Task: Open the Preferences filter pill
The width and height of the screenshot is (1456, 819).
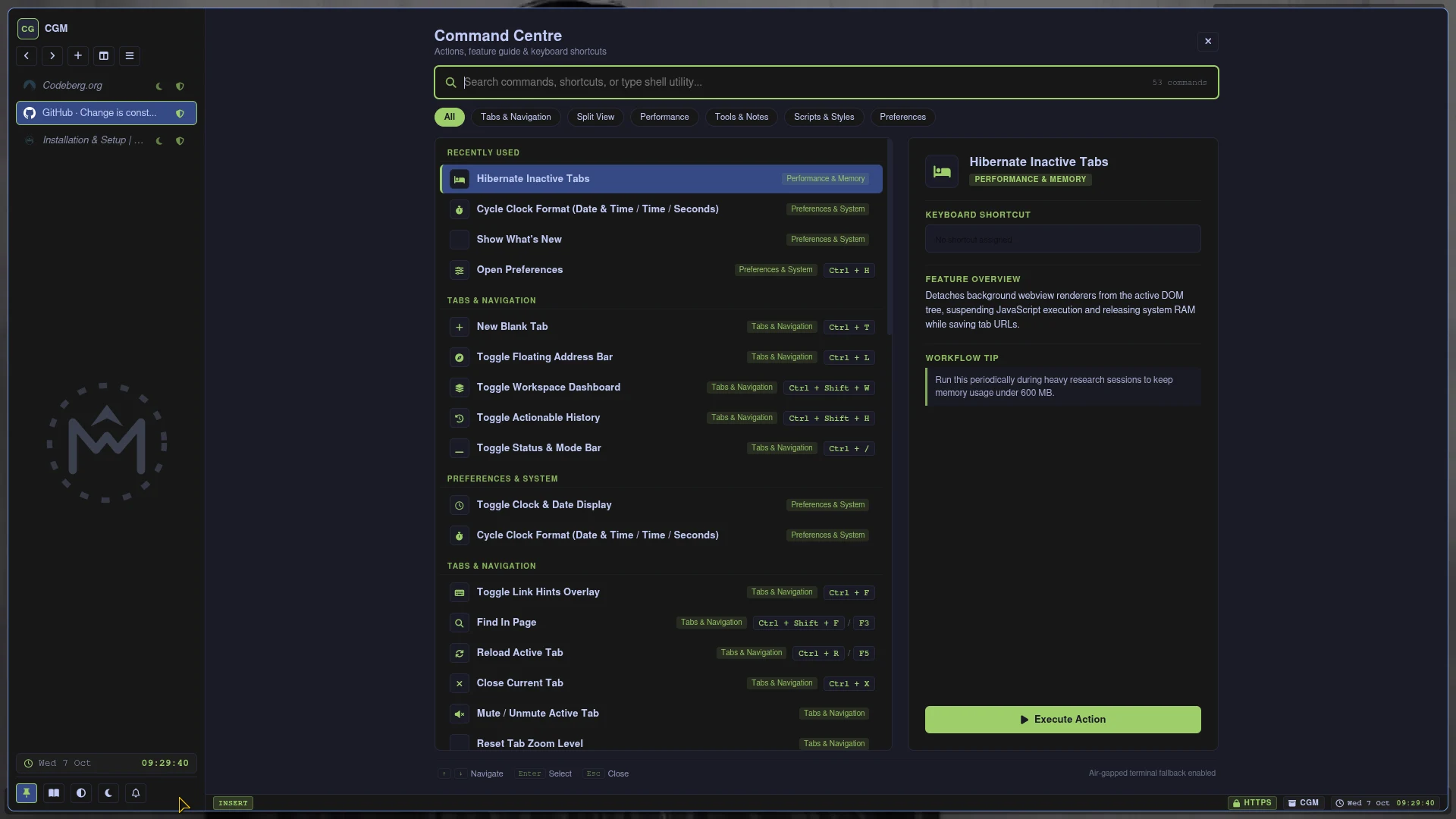Action: tap(902, 117)
